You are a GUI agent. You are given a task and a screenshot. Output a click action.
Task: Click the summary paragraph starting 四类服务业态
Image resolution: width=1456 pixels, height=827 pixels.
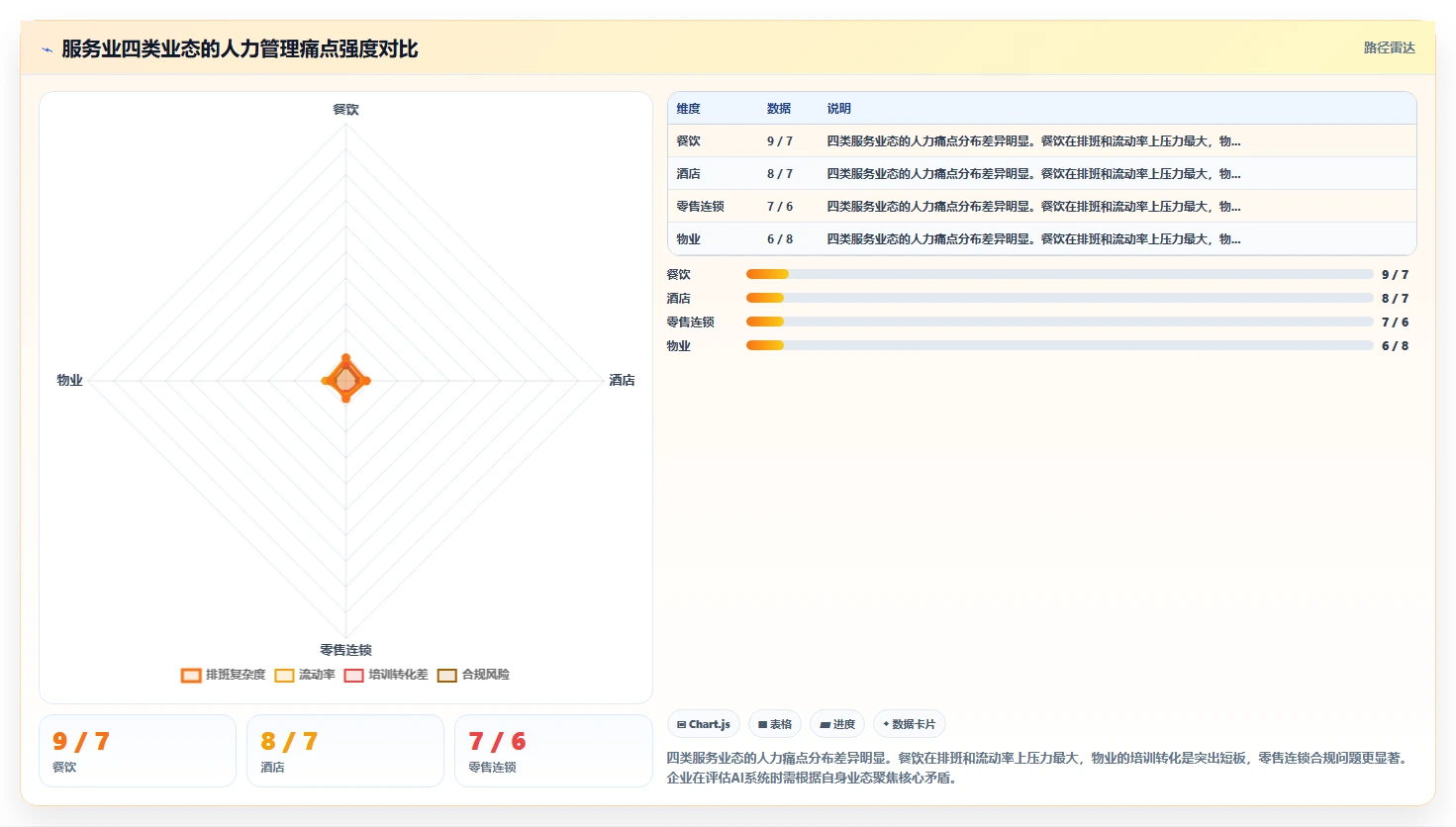[1037, 768]
